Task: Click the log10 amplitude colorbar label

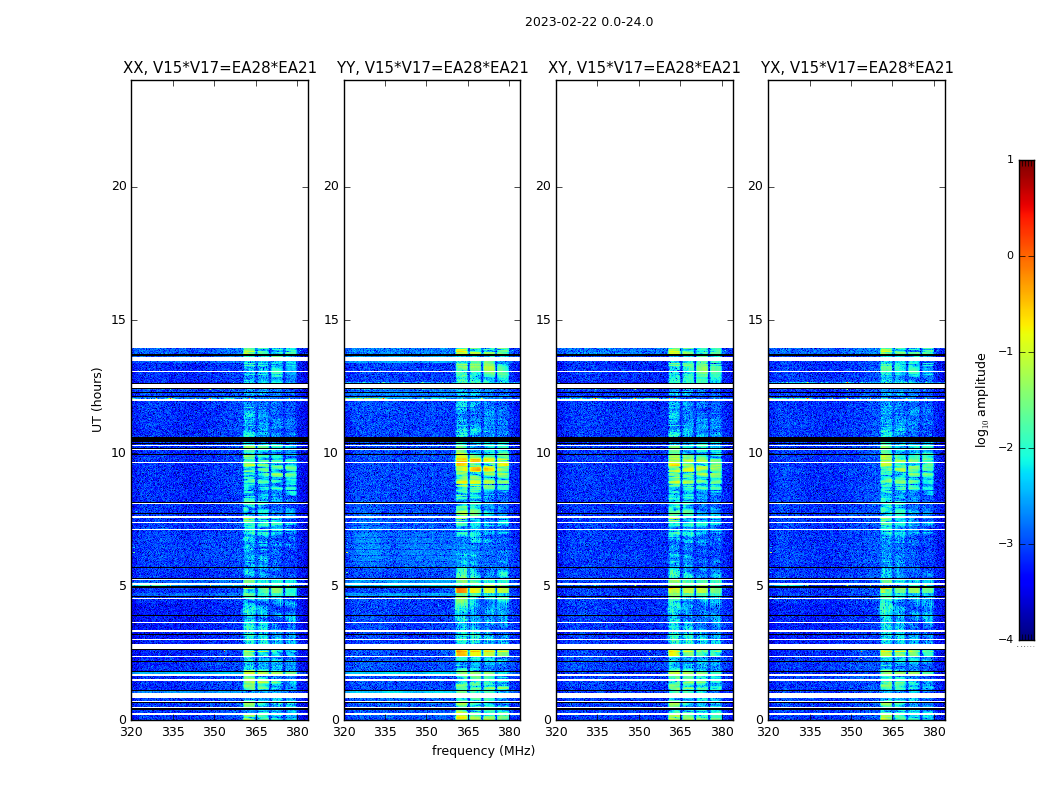Action: (x=981, y=400)
